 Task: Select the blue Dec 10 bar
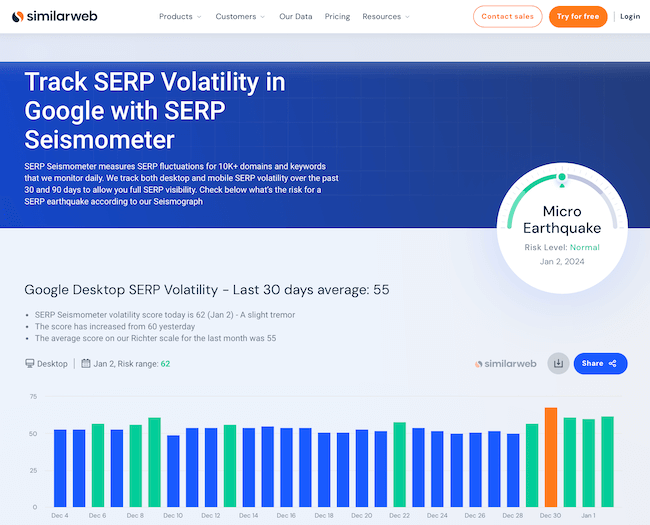tap(173, 471)
